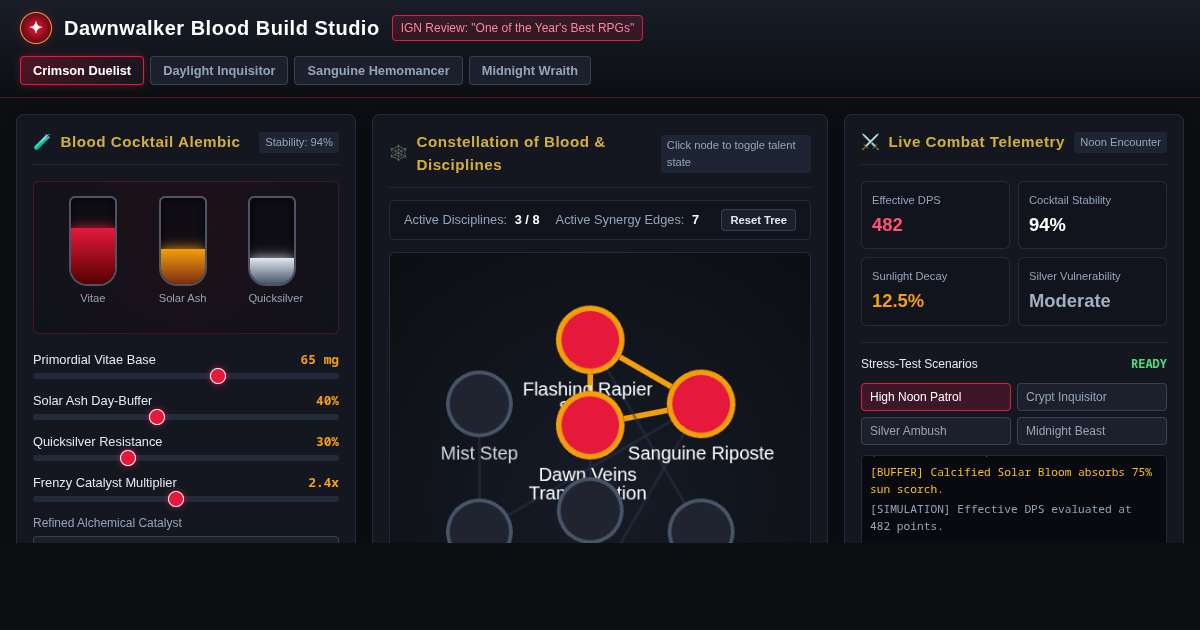Image resolution: width=1200 pixels, height=630 pixels.
Task: Click the "Dawnwalker Blood Build Studio" title
Action: [x=221, y=28]
